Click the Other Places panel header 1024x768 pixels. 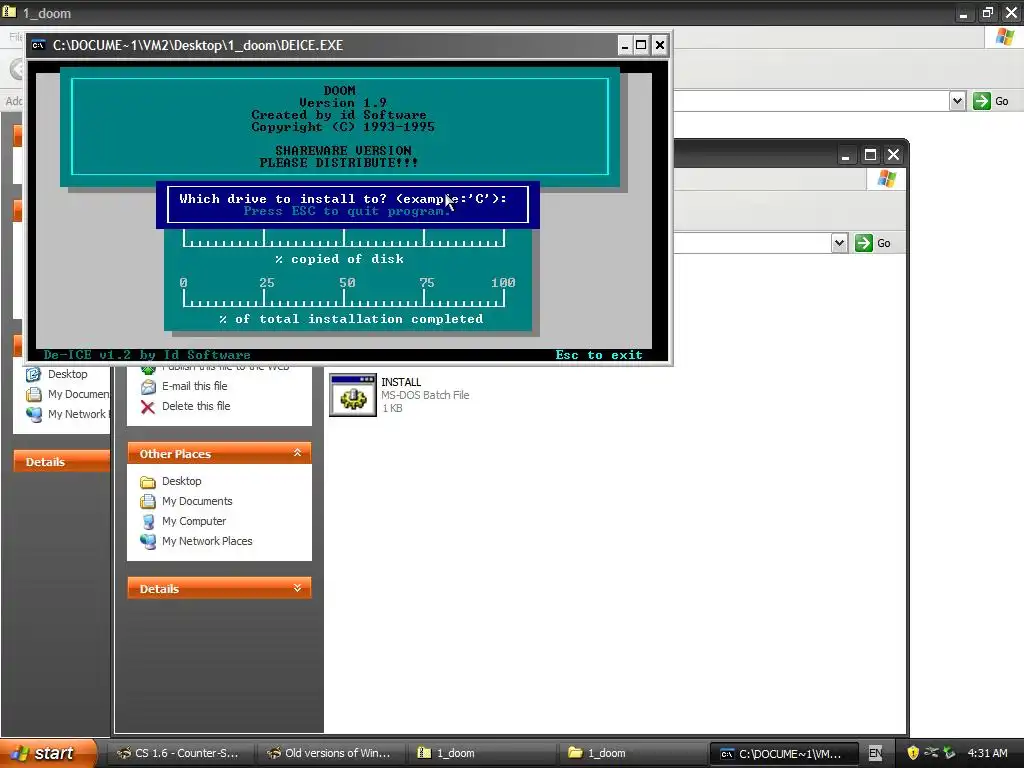click(x=219, y=453)
